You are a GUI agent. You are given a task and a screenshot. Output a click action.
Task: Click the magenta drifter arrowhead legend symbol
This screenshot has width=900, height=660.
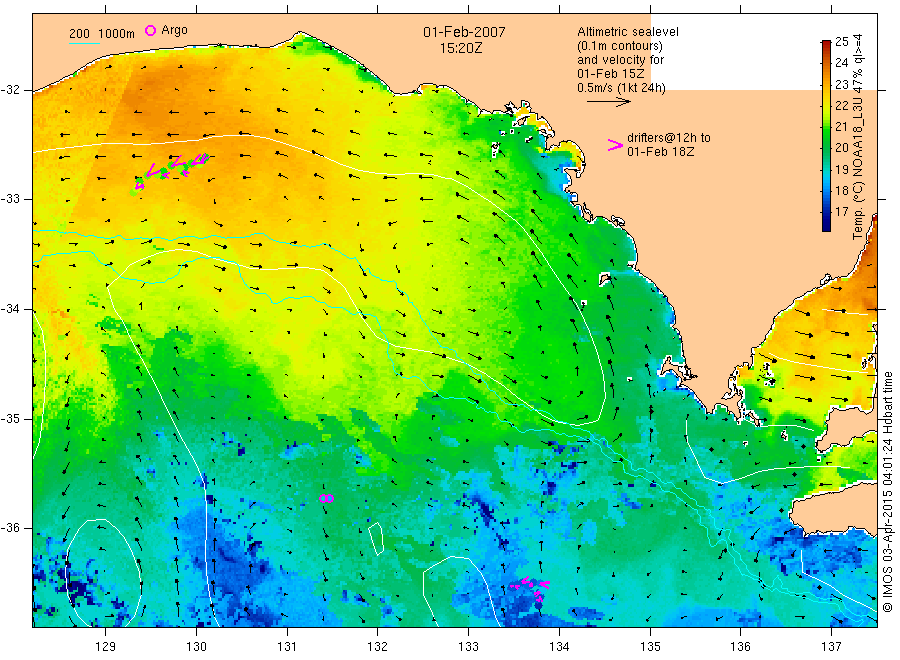pyautogui.click(x=615, y=145)
